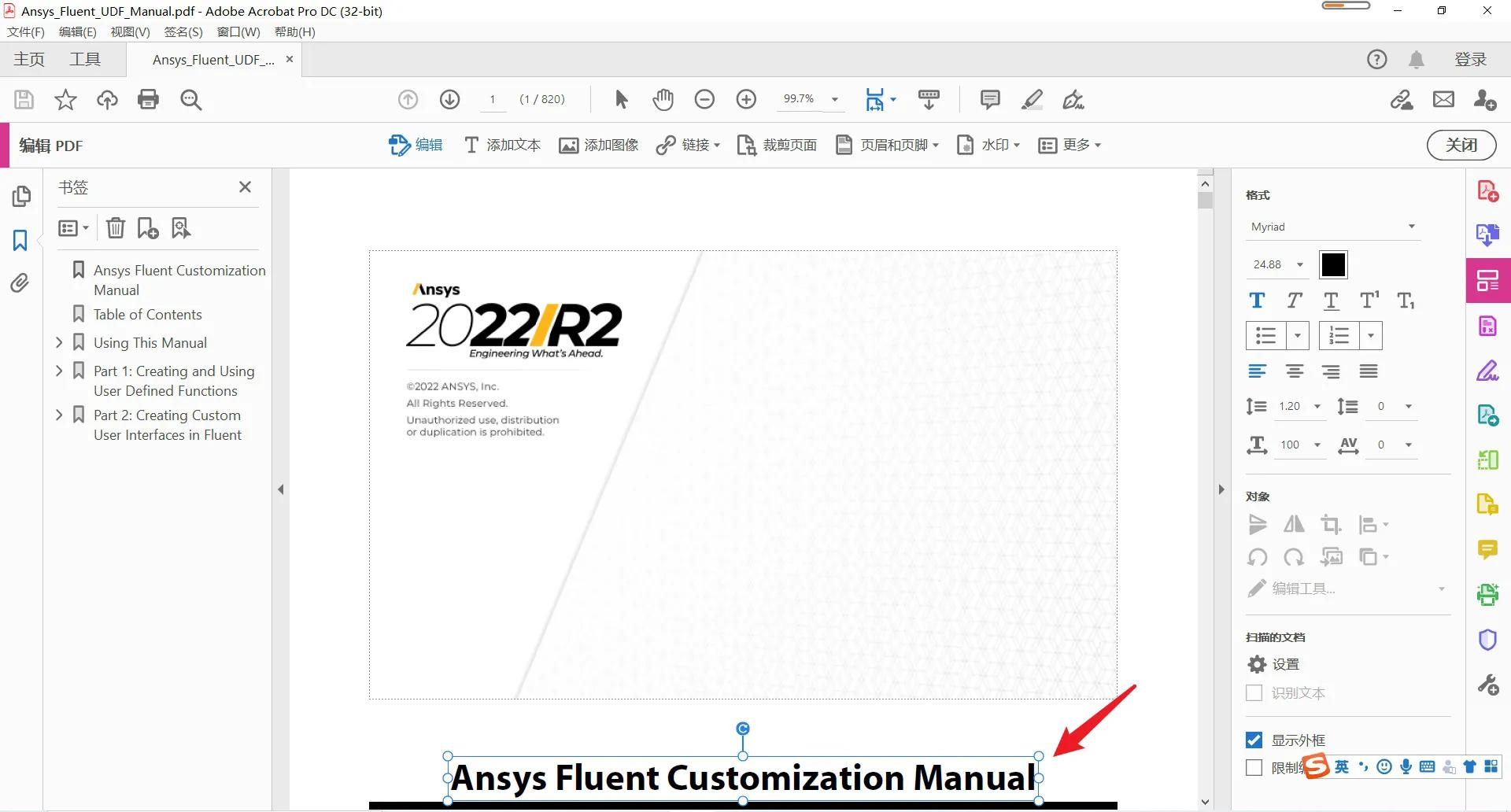This screenshot has width=1511, height=812.
Task: Open the 视图(V) menu
Action: click(x=130, y=32)
